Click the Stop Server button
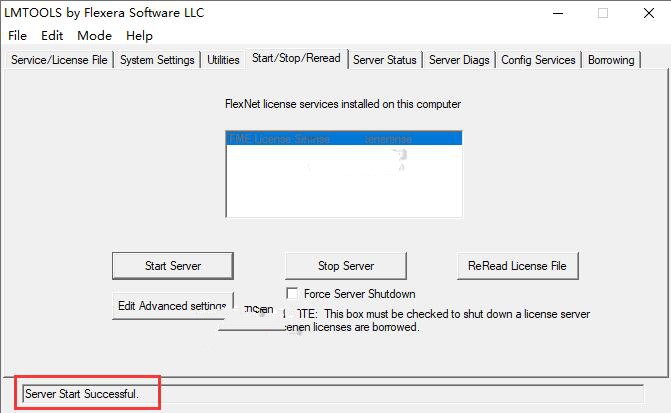Viewport: 671px width, 413px height. click(346, 266)
